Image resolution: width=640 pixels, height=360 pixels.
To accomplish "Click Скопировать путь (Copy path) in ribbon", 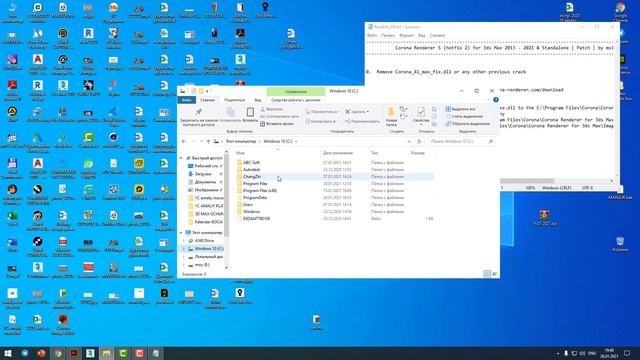I will (x=279, y=116).
